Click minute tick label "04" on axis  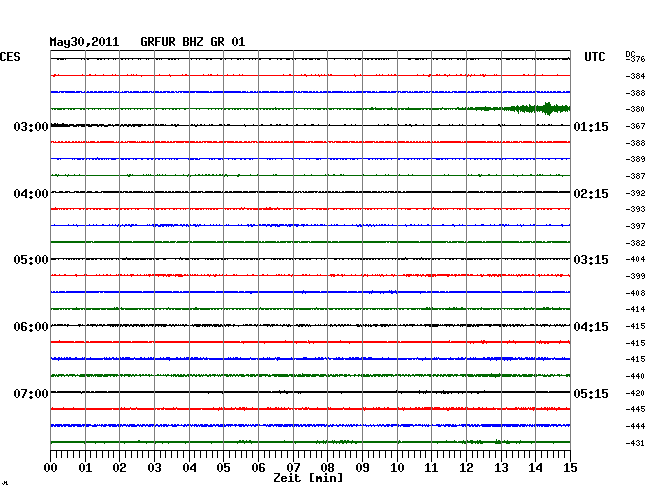(x=189, y=467)
